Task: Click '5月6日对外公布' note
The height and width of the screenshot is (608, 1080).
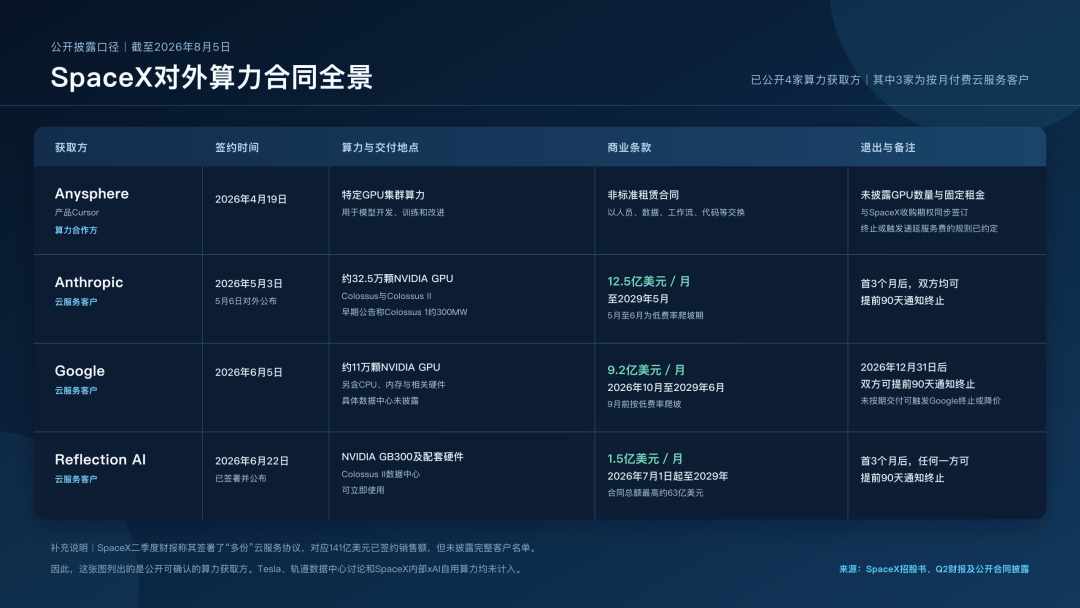Action: point(246,301)
